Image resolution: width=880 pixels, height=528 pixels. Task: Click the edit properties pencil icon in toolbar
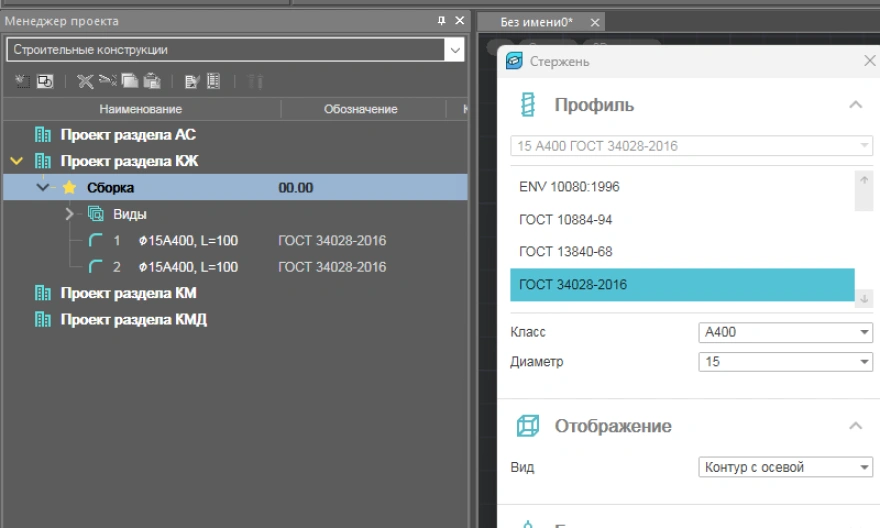192,81
